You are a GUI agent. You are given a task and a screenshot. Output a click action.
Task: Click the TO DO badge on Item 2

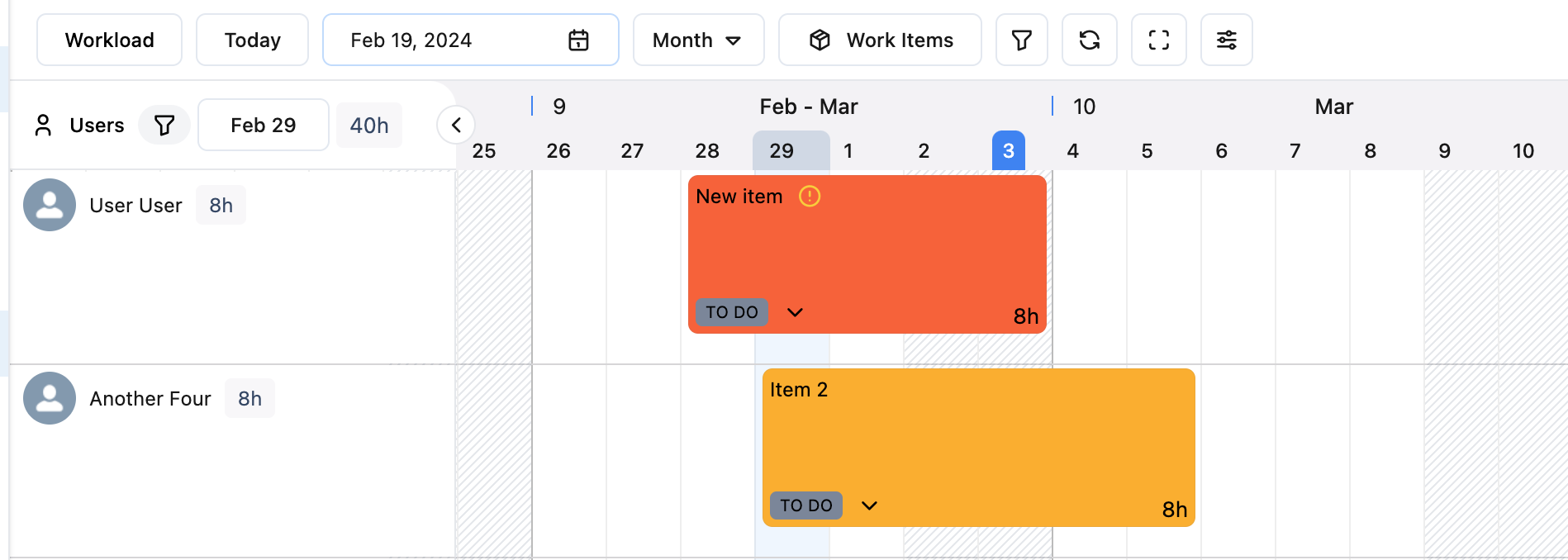805,505
